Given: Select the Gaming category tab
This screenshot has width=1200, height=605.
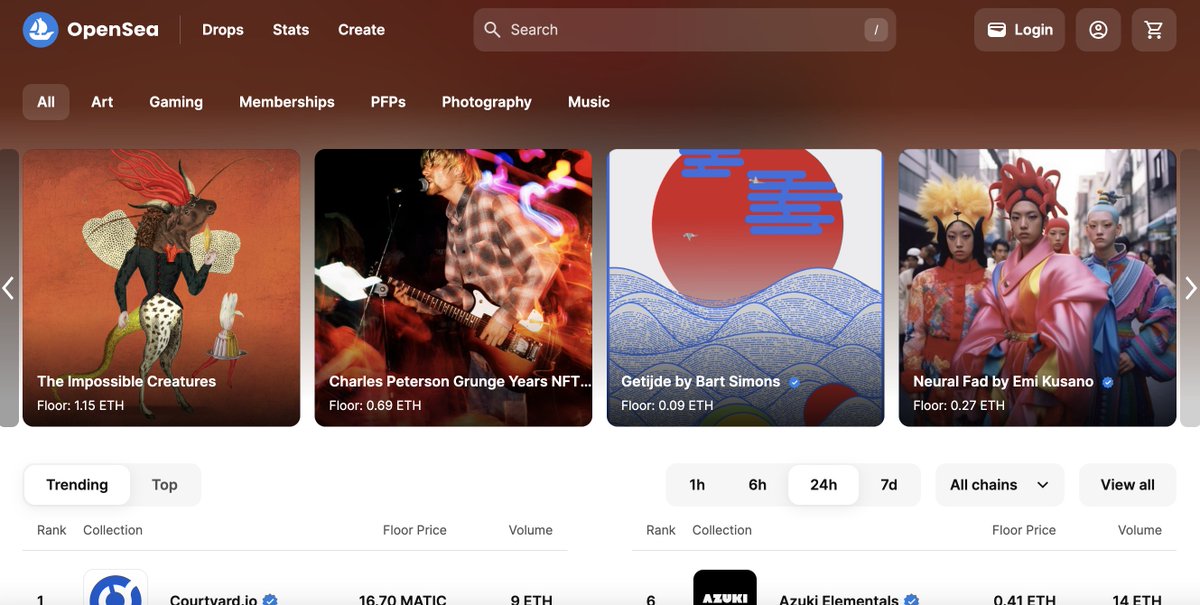Looking at the screenshot, I should click(x=176, y=102).
